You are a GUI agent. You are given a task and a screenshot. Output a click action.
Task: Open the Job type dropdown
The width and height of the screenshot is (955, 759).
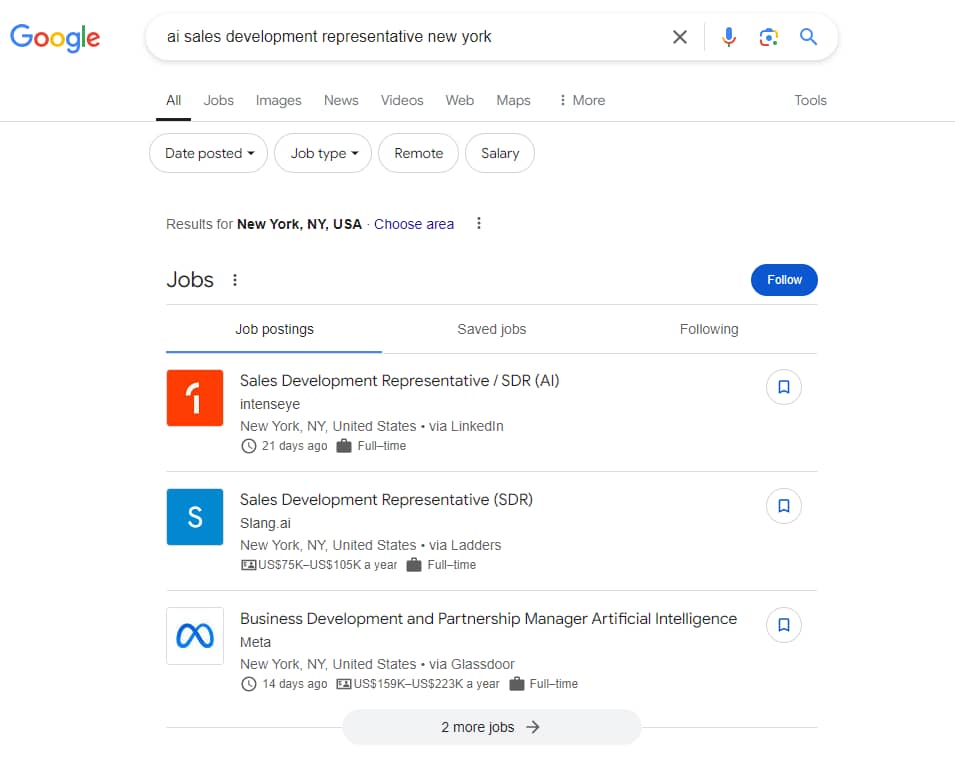(323, 153)
